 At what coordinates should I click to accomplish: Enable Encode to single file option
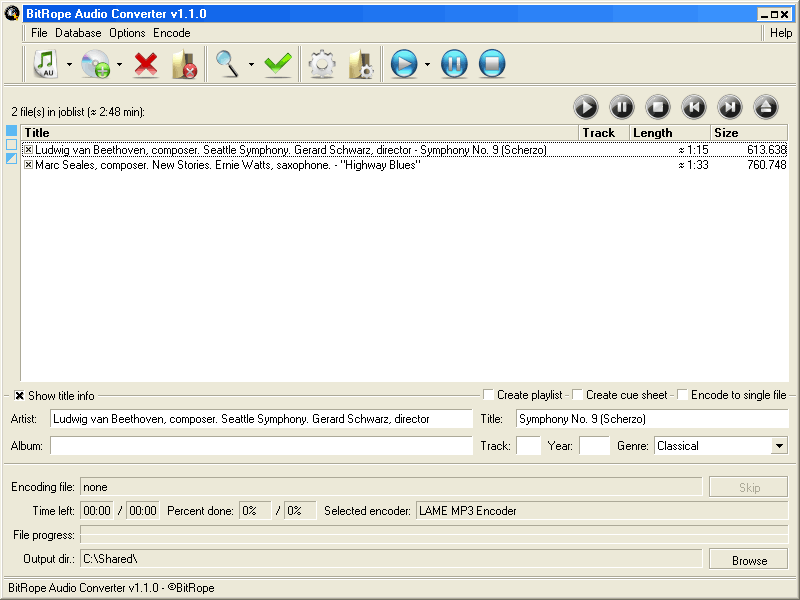coord(683,395)
